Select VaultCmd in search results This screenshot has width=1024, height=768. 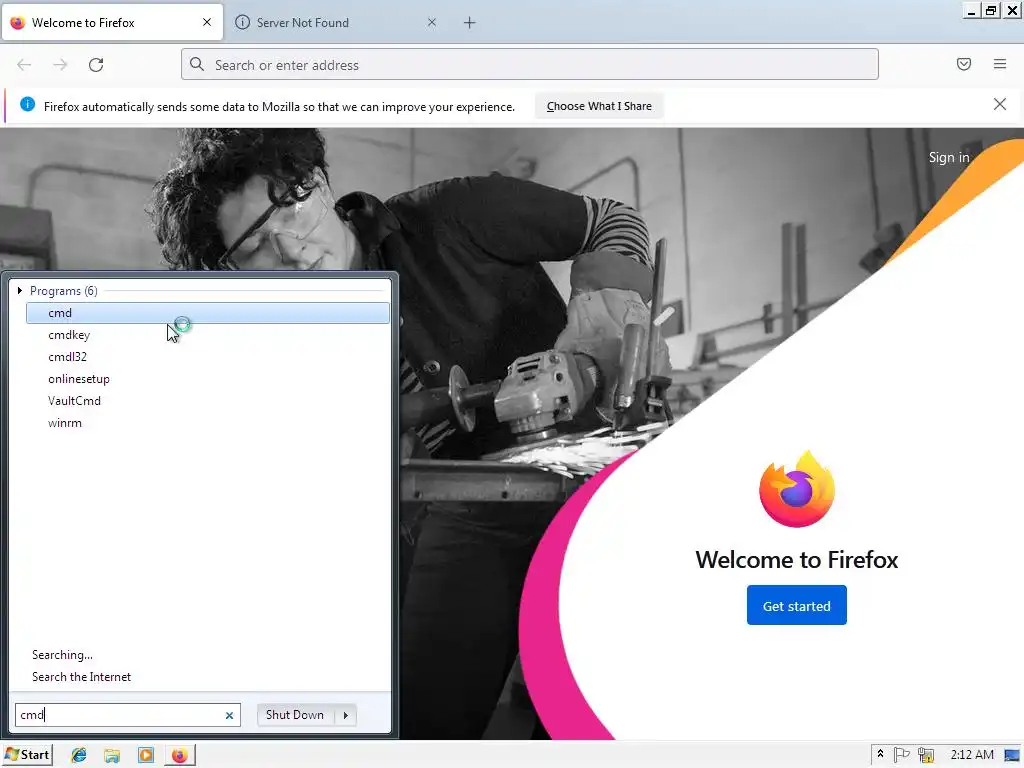[208, 401]
